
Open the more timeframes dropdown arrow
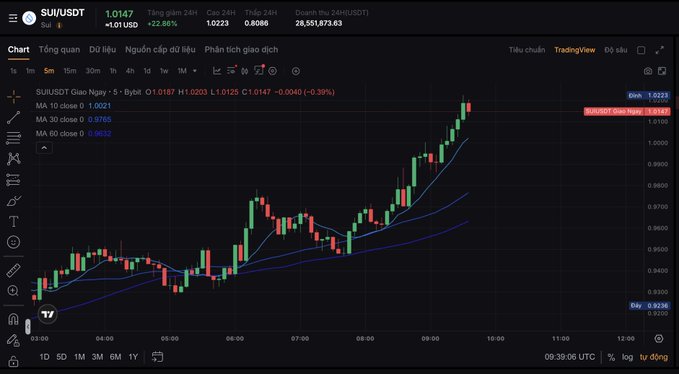pyautogui.click(x=194, y=71)
